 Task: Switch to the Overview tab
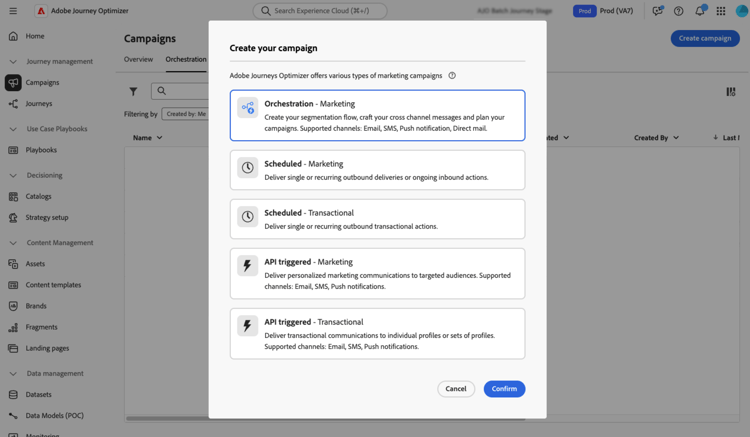(x=138, y=59)
